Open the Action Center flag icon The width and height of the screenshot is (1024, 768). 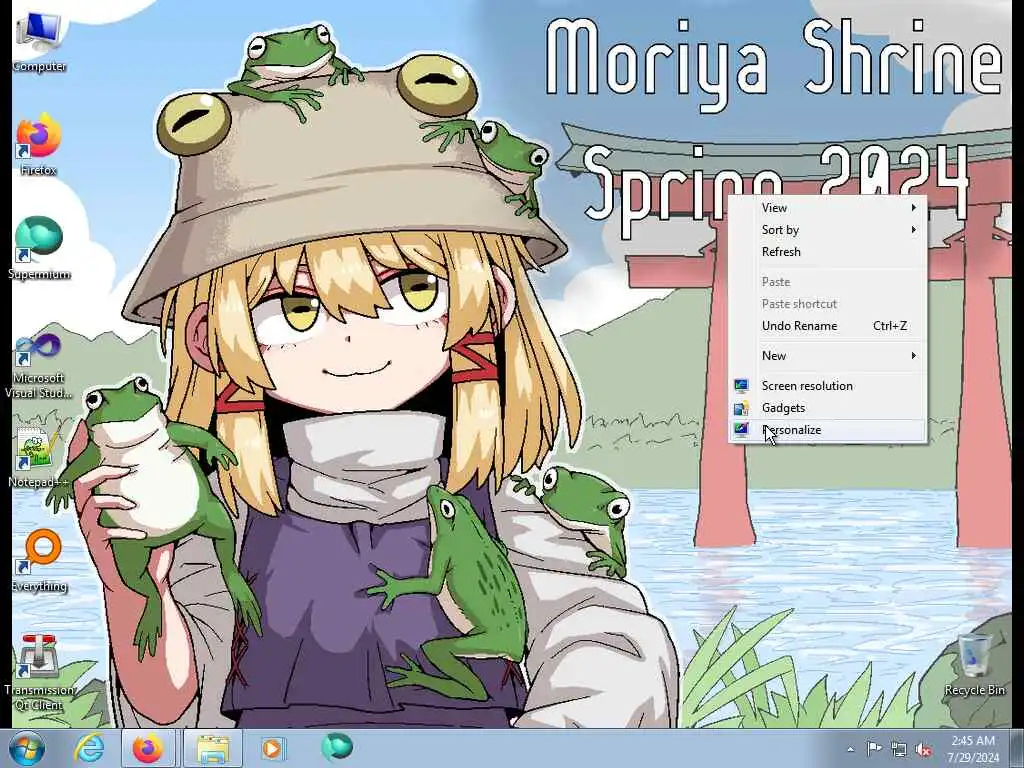[x=874, y=749]
